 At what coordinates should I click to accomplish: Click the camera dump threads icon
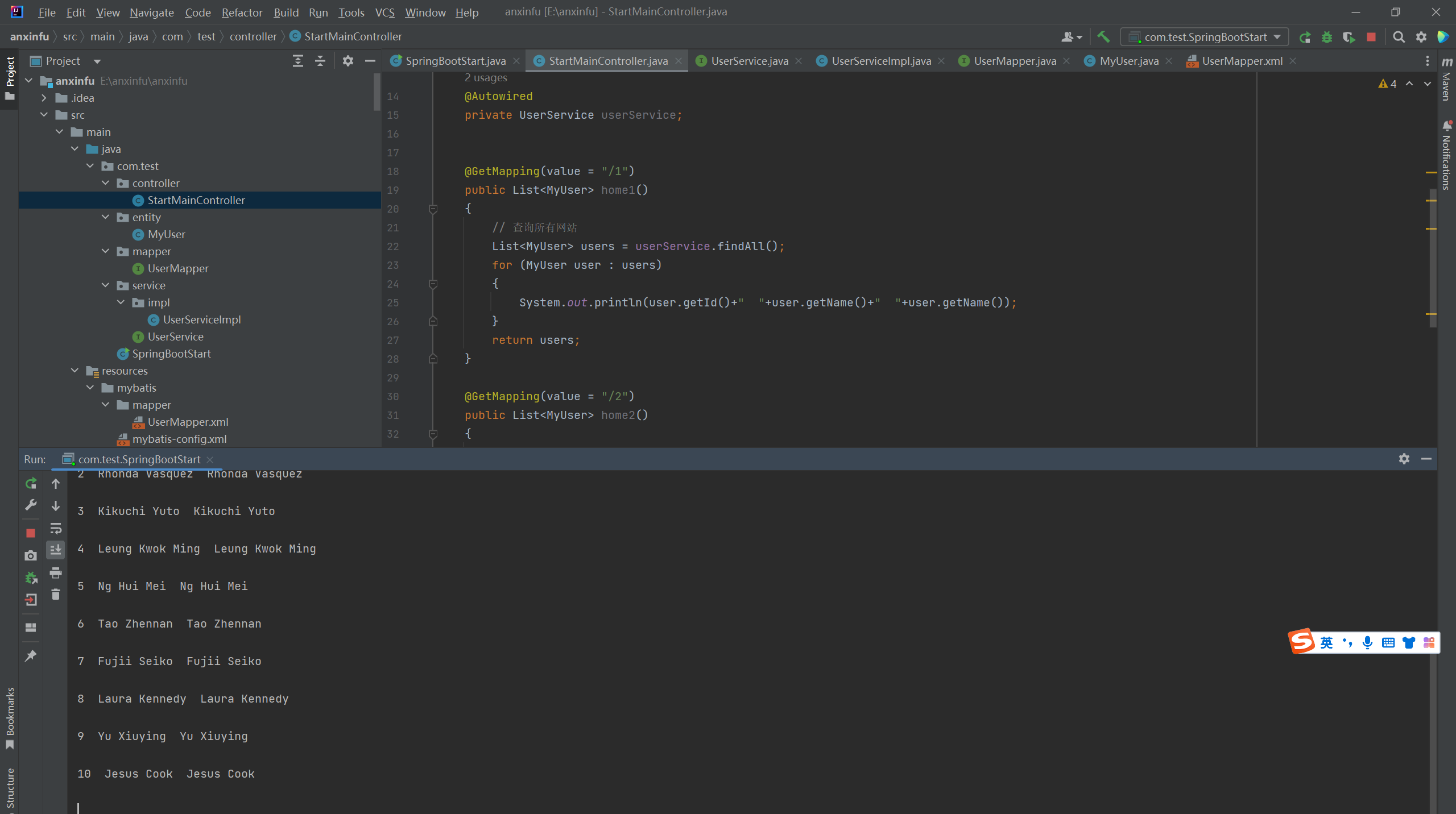[31, 555]
